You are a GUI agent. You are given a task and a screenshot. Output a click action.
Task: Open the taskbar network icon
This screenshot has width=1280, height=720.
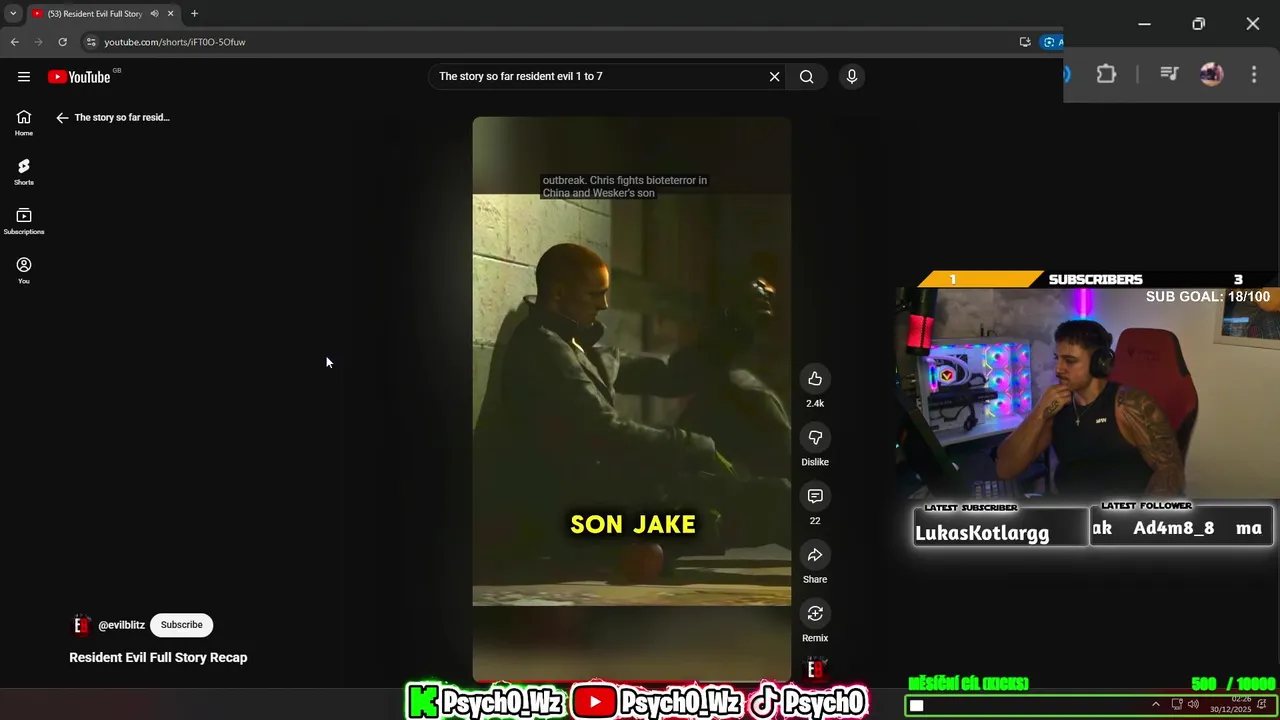1177,704
